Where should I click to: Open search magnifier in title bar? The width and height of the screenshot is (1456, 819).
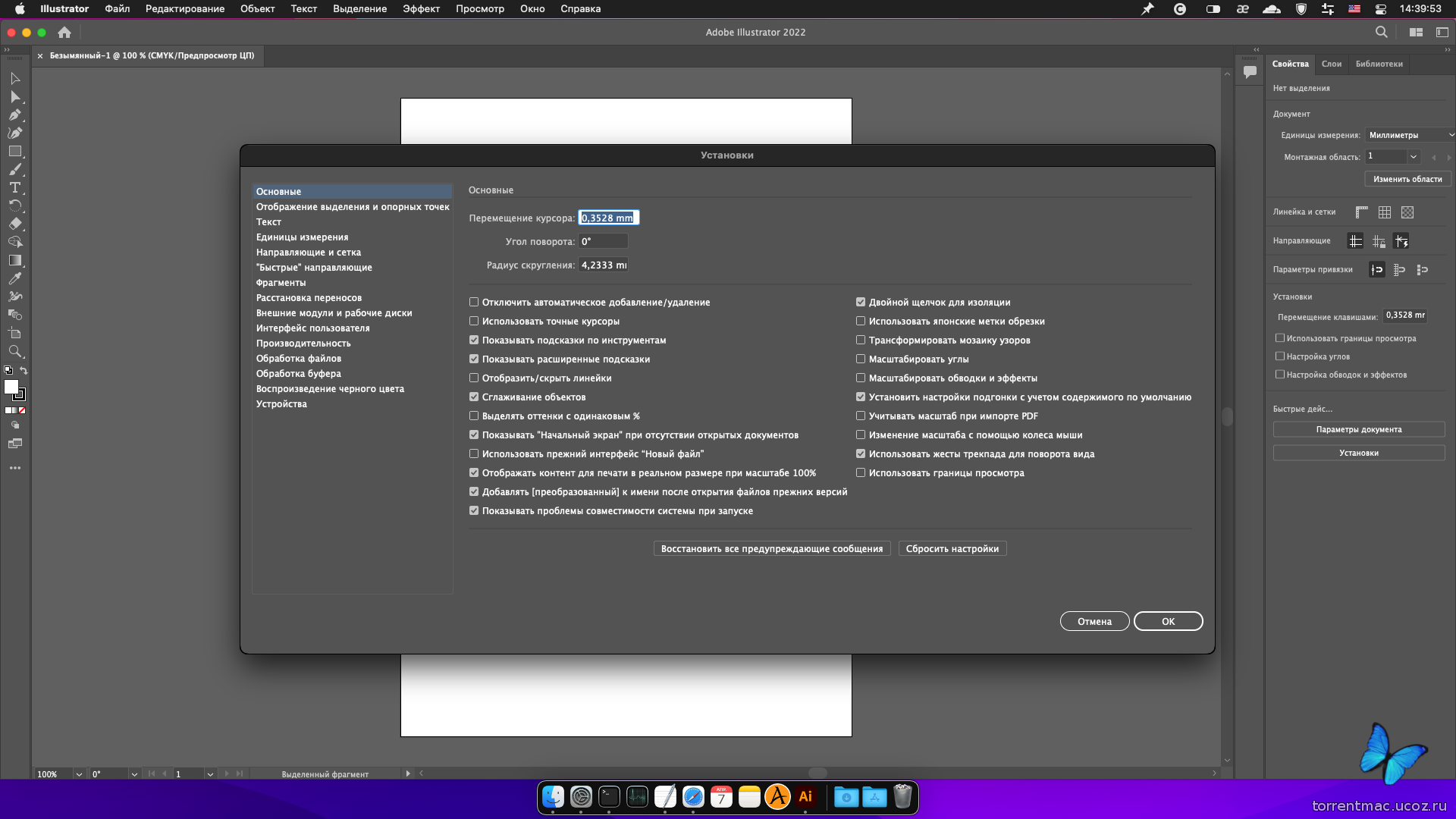tap(1382, 32)
